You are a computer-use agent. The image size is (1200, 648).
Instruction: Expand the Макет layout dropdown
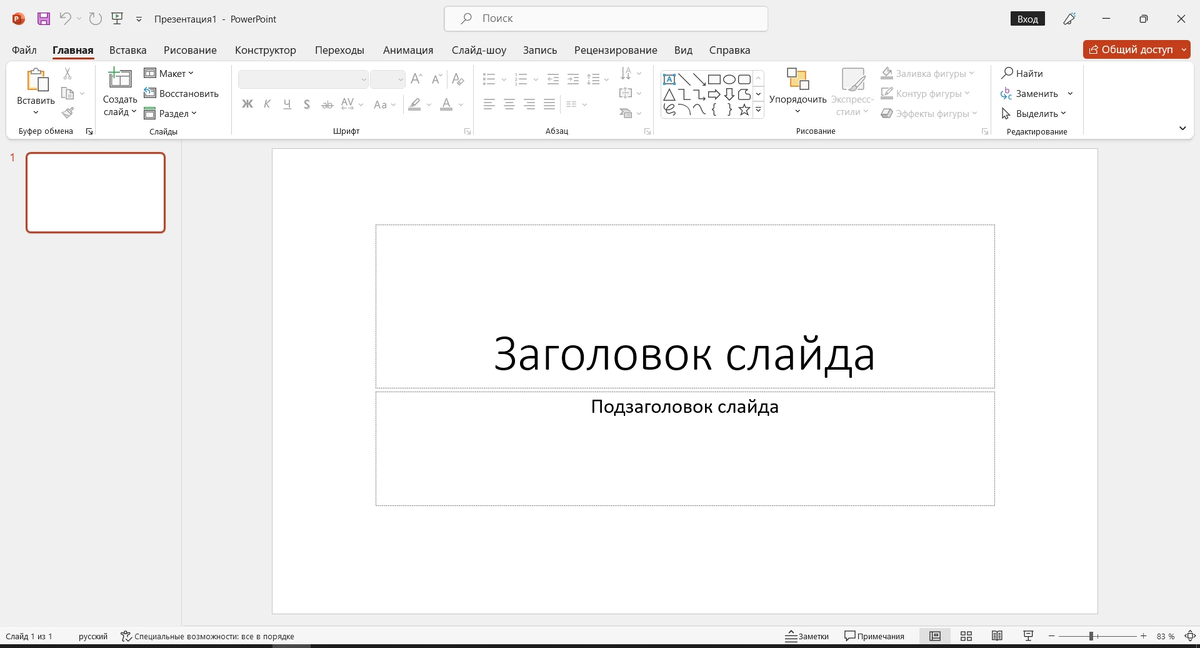click(169, 73)
